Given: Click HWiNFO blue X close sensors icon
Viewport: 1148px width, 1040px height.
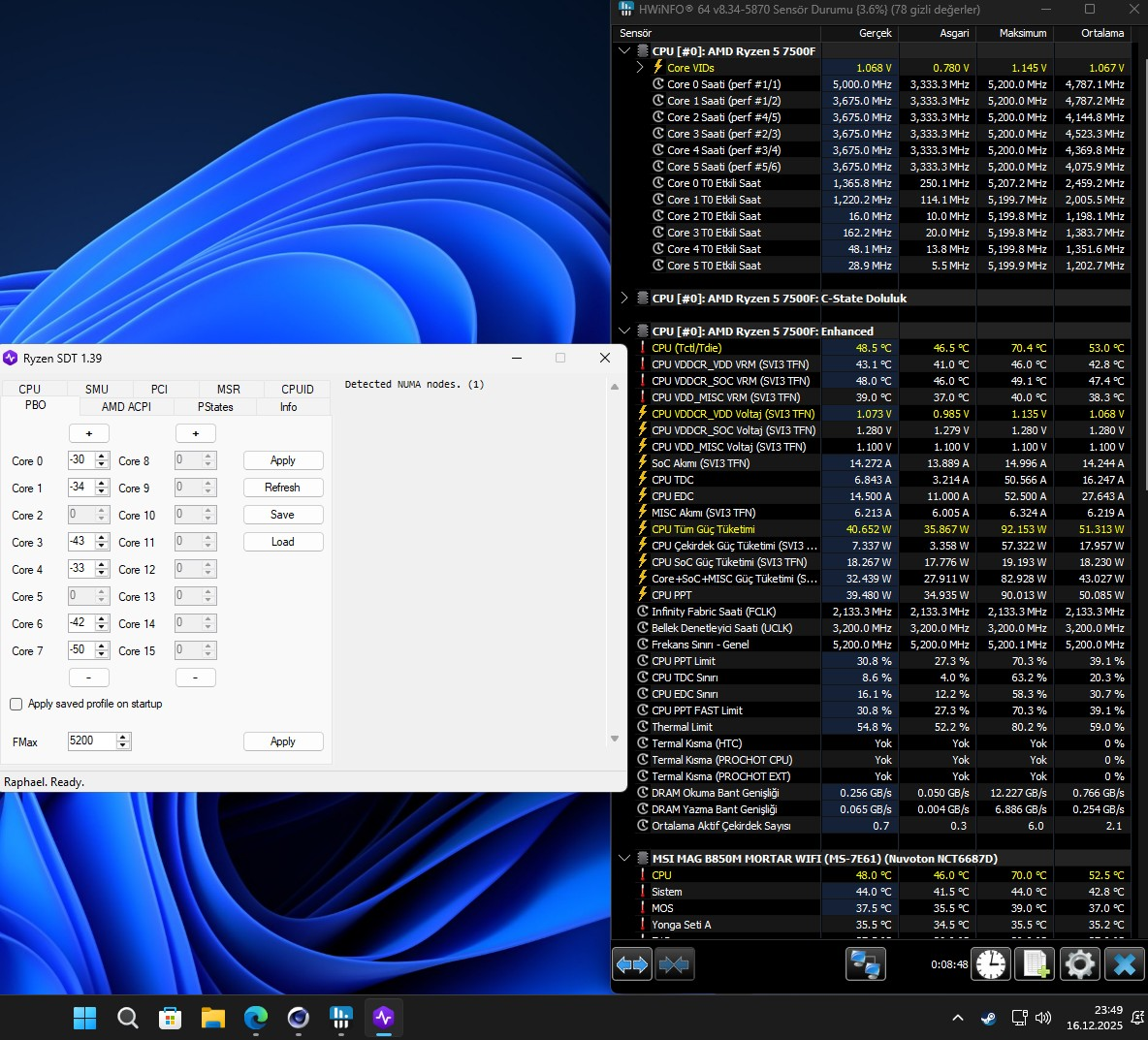Looking at the screenshot, I should [1125, 964].
